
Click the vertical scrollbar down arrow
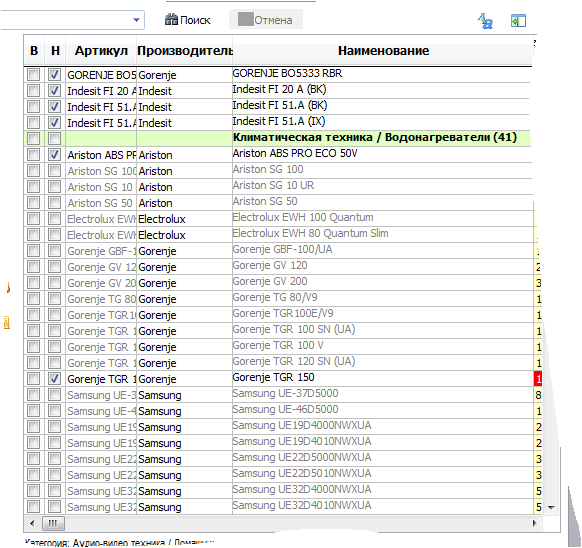[x=551, y=508]
